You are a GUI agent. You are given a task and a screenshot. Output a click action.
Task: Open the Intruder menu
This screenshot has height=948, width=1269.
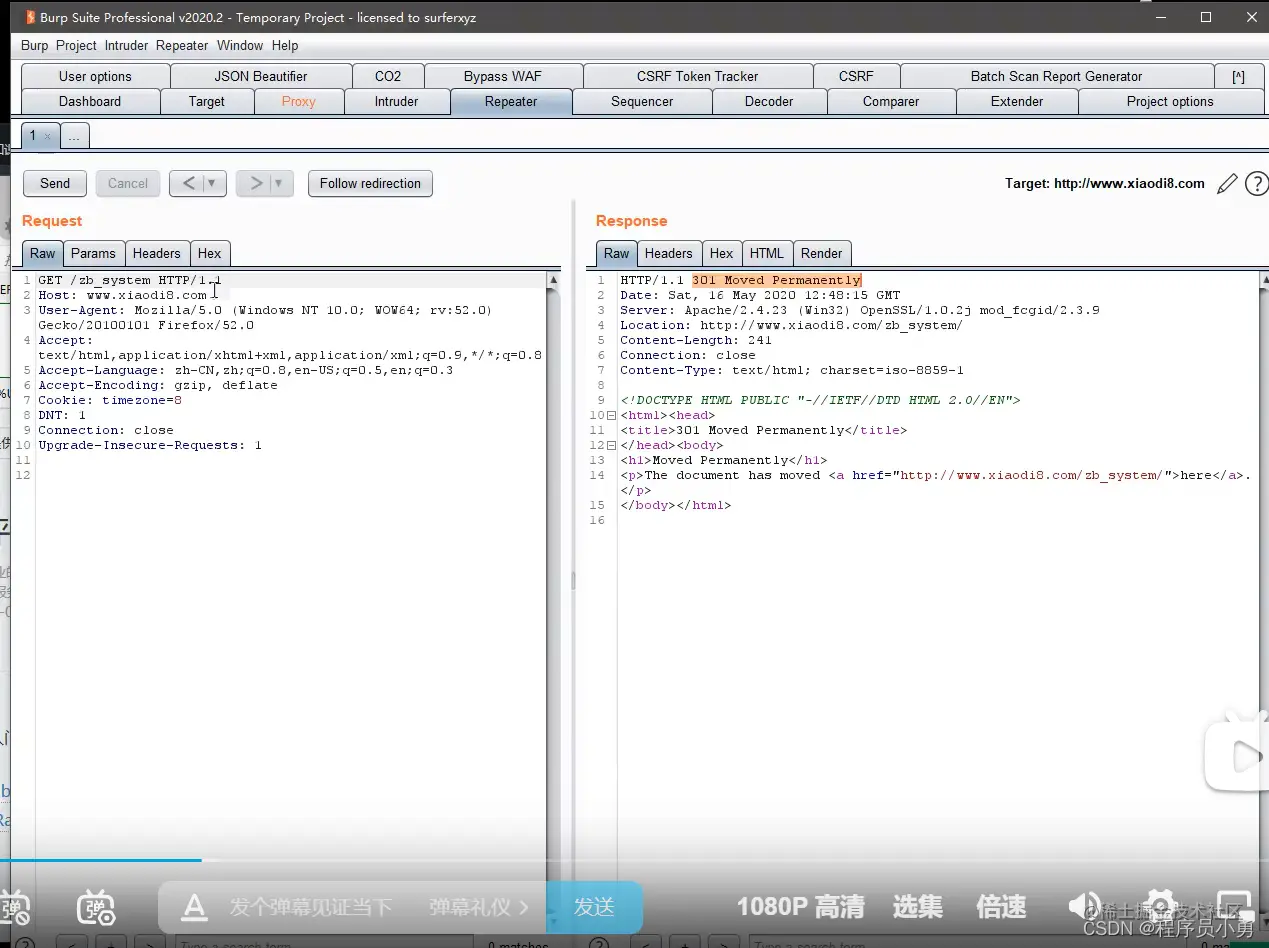coord(126,45)
